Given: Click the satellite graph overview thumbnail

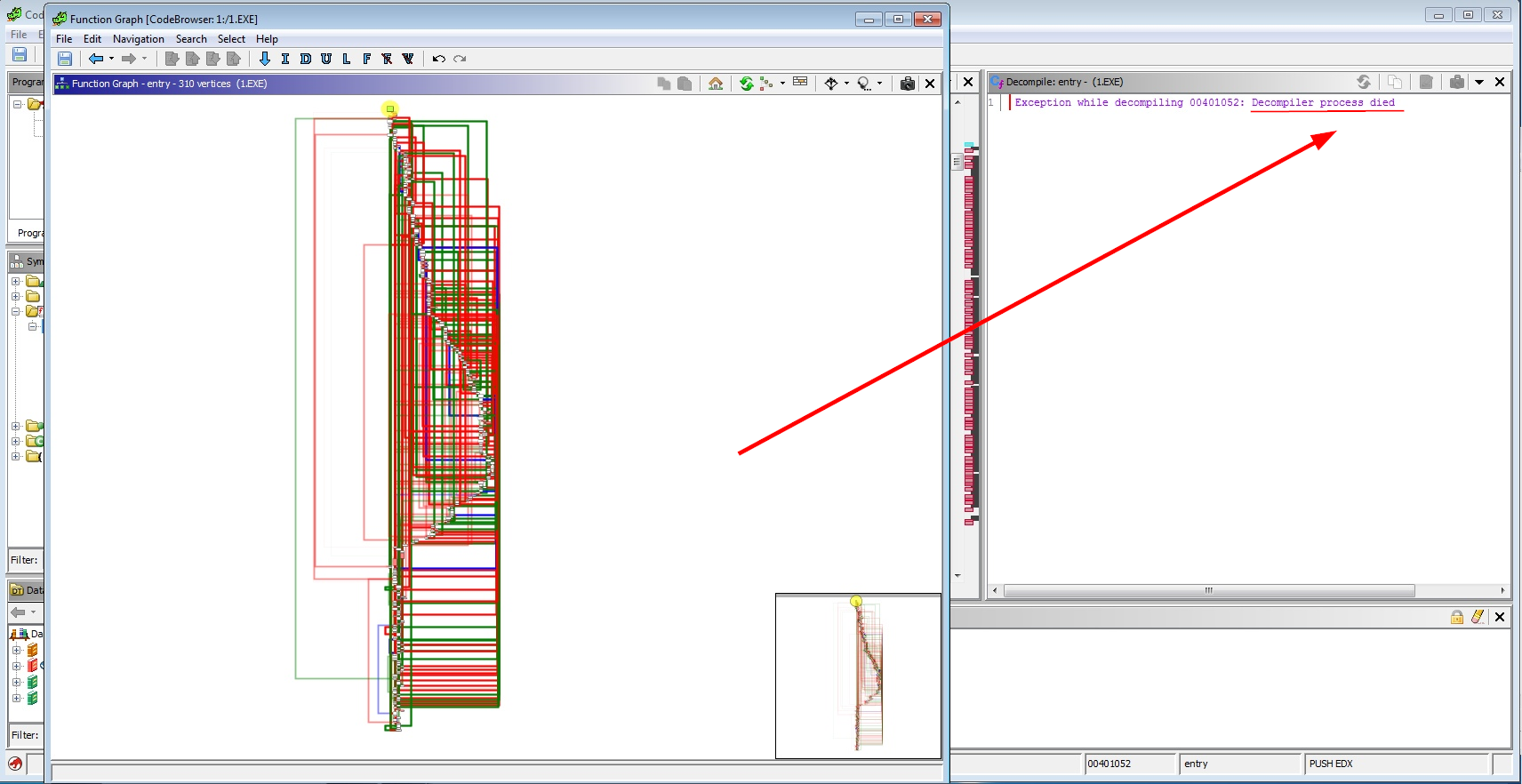Looking at the screenshot, I should [858, 676].
